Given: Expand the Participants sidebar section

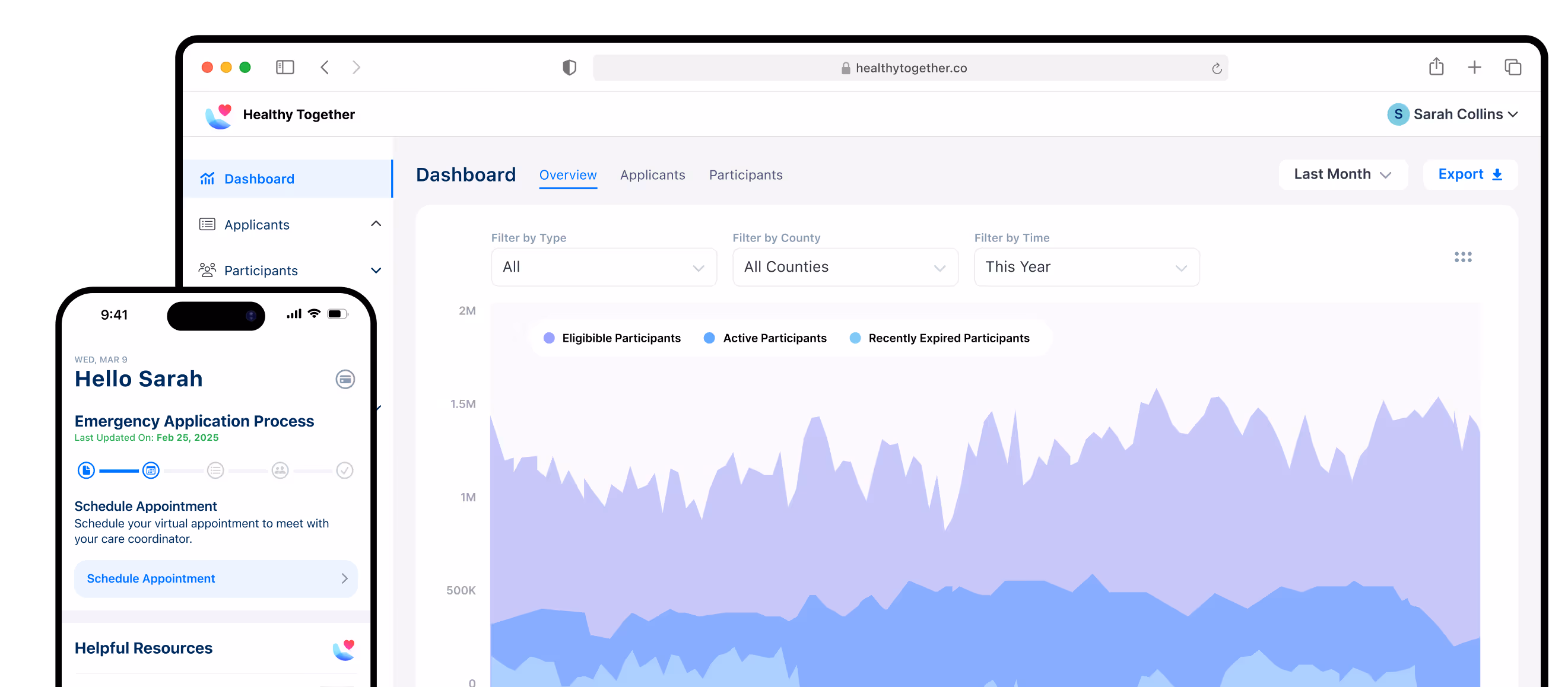Looking at the screenshot, I should click(x=376, y=271).
